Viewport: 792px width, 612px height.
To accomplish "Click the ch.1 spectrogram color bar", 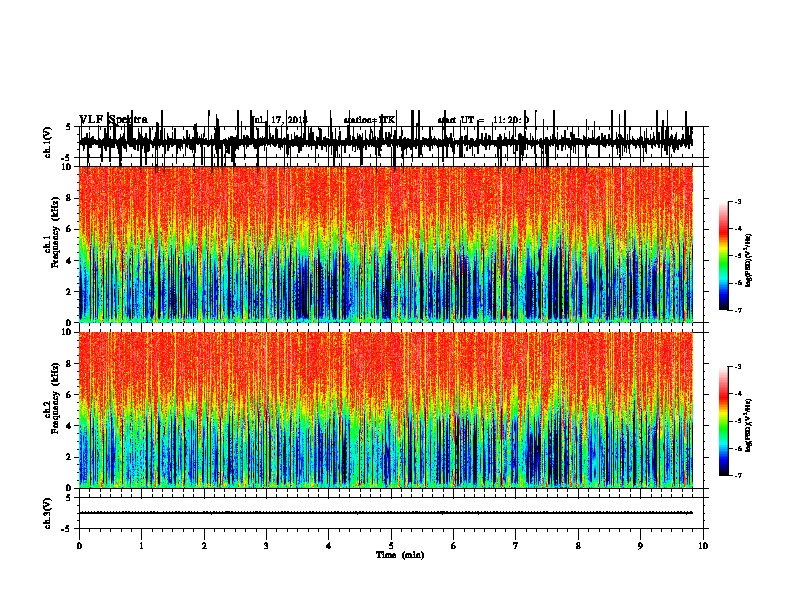I will coord(724,255).
